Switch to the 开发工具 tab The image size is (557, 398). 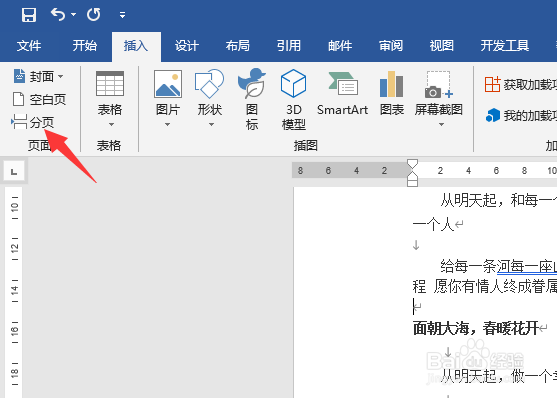505,46
